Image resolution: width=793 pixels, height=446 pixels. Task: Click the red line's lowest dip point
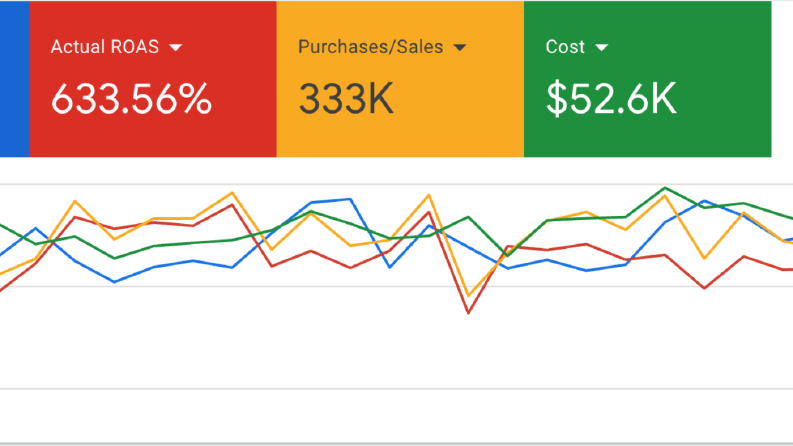(468, 313)
